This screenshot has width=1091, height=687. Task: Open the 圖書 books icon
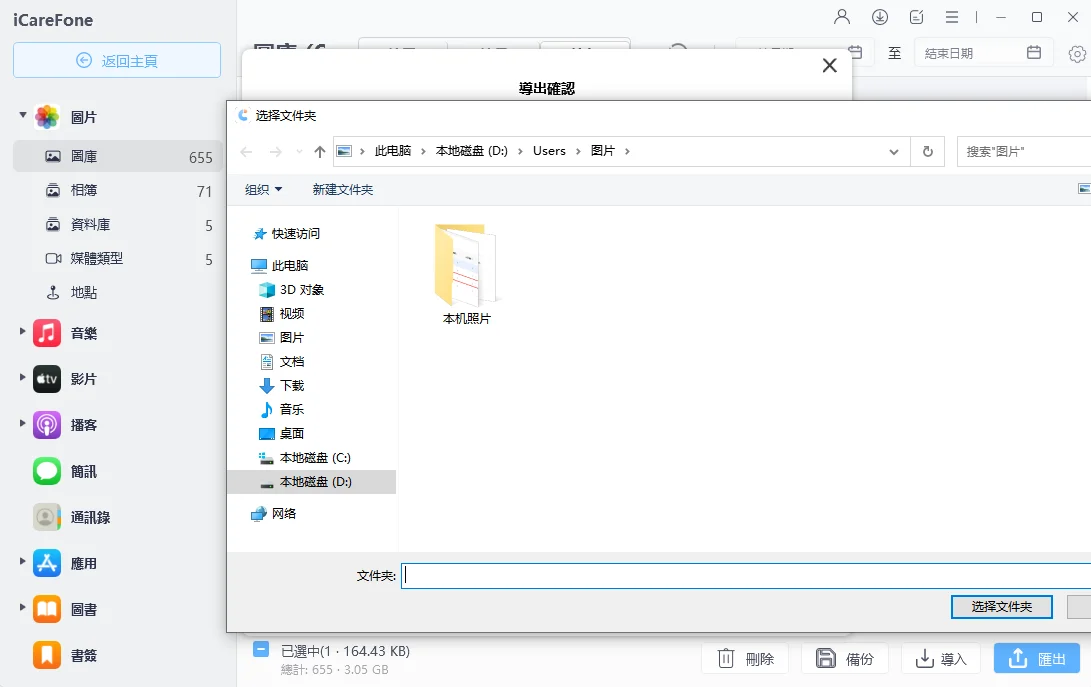[x=47, y=609]
